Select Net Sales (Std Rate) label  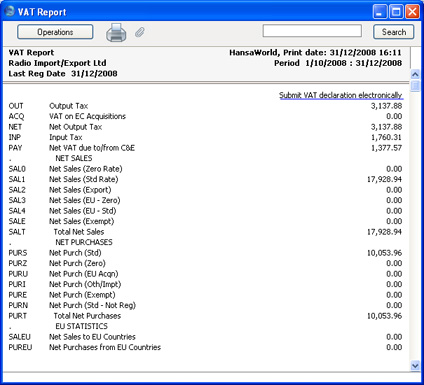84,179
